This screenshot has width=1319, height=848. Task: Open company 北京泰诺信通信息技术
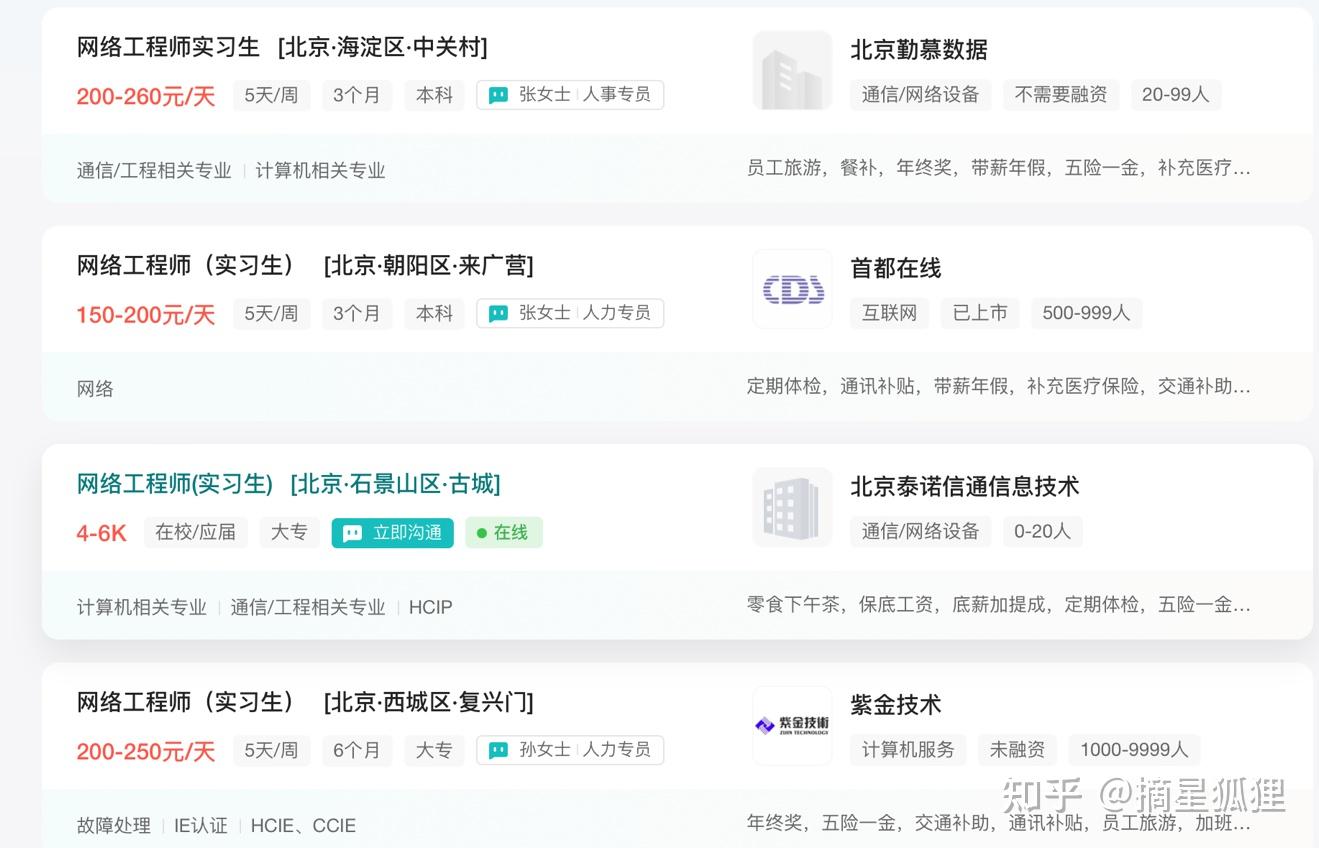pos(965,487)
